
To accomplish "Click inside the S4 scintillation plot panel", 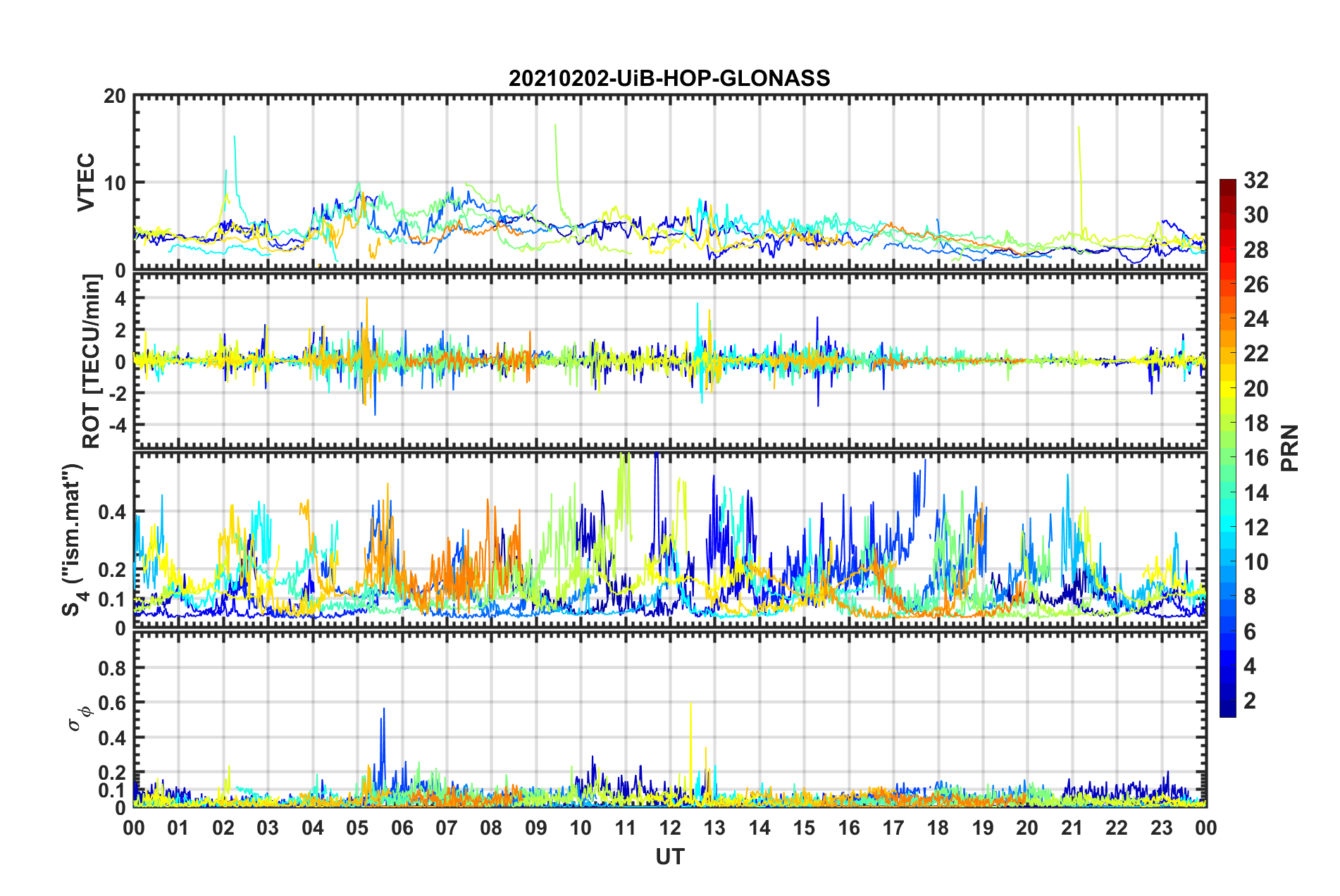I will pyautogui.click(x=670, y=540).
